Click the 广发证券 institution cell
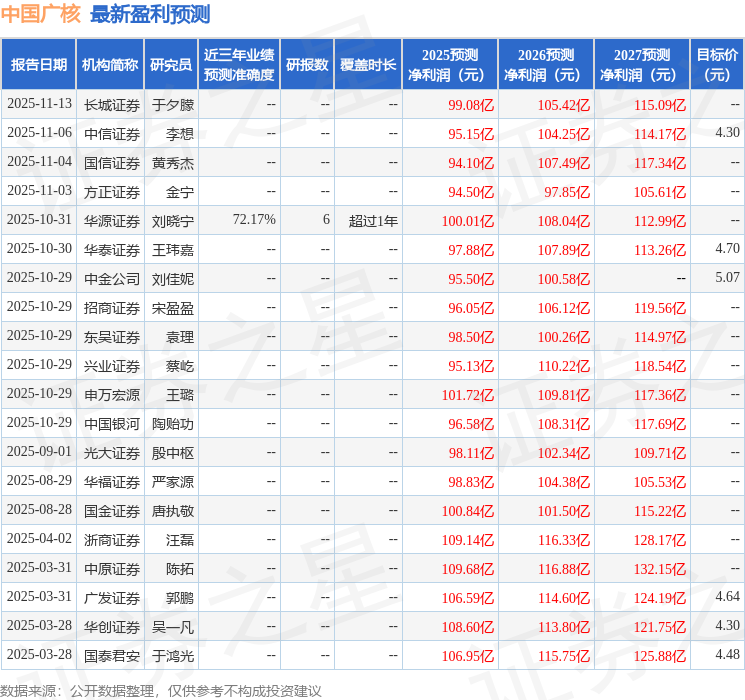The height and width of the screenshot is (700, 745). [112, 598]
